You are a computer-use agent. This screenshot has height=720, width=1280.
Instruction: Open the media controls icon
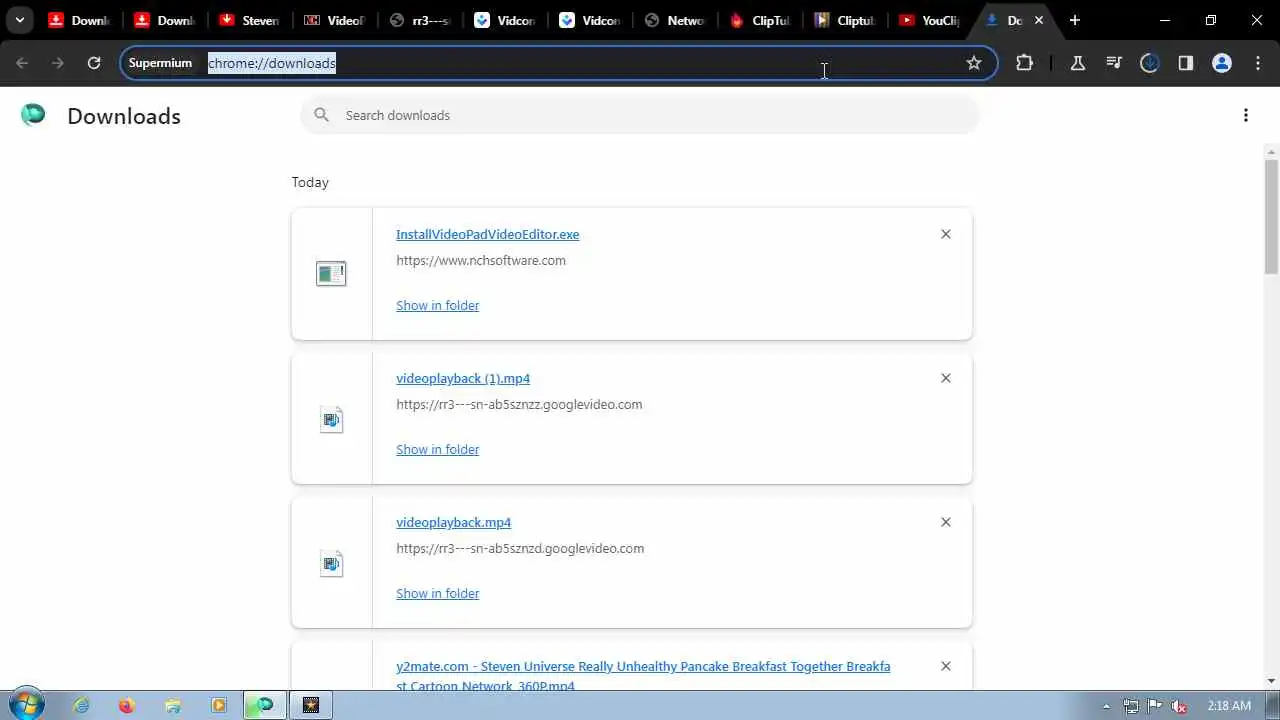tap(1114, 63)
